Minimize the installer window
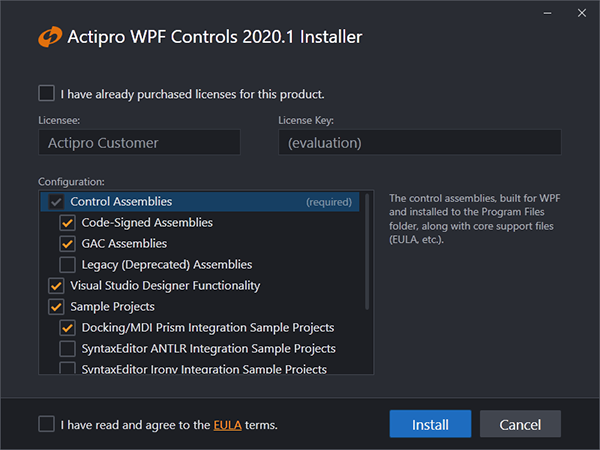 [x=548, y=13]
